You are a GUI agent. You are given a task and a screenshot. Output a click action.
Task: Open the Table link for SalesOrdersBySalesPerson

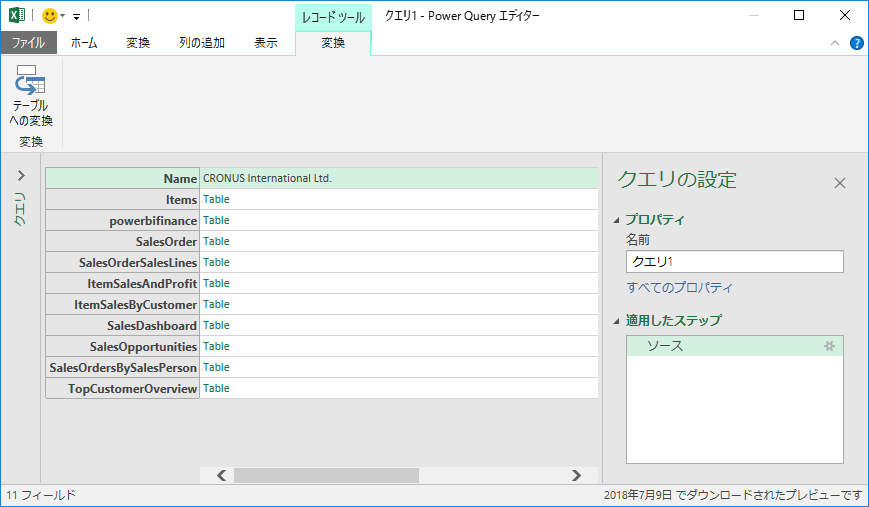pos(216,368)
